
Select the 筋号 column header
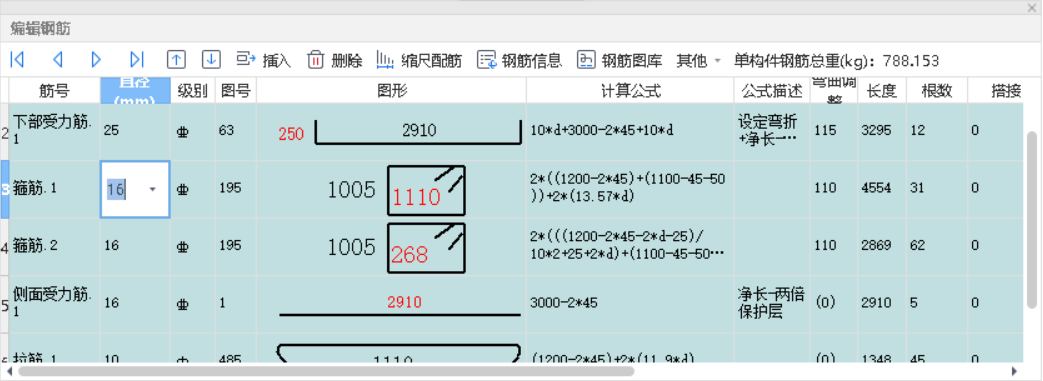[55, 90]
